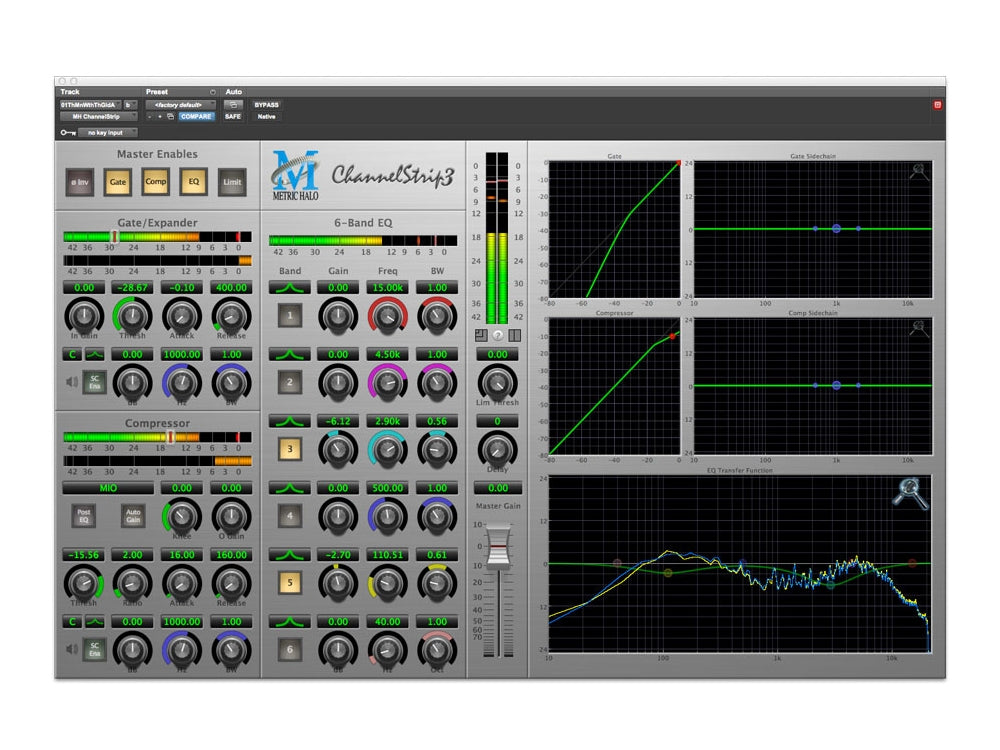The height and width of the screenshot is (750, 1000).
Task: Open the compressor character MIO selector
Action: pyautogui.click(x=108, y=488)
